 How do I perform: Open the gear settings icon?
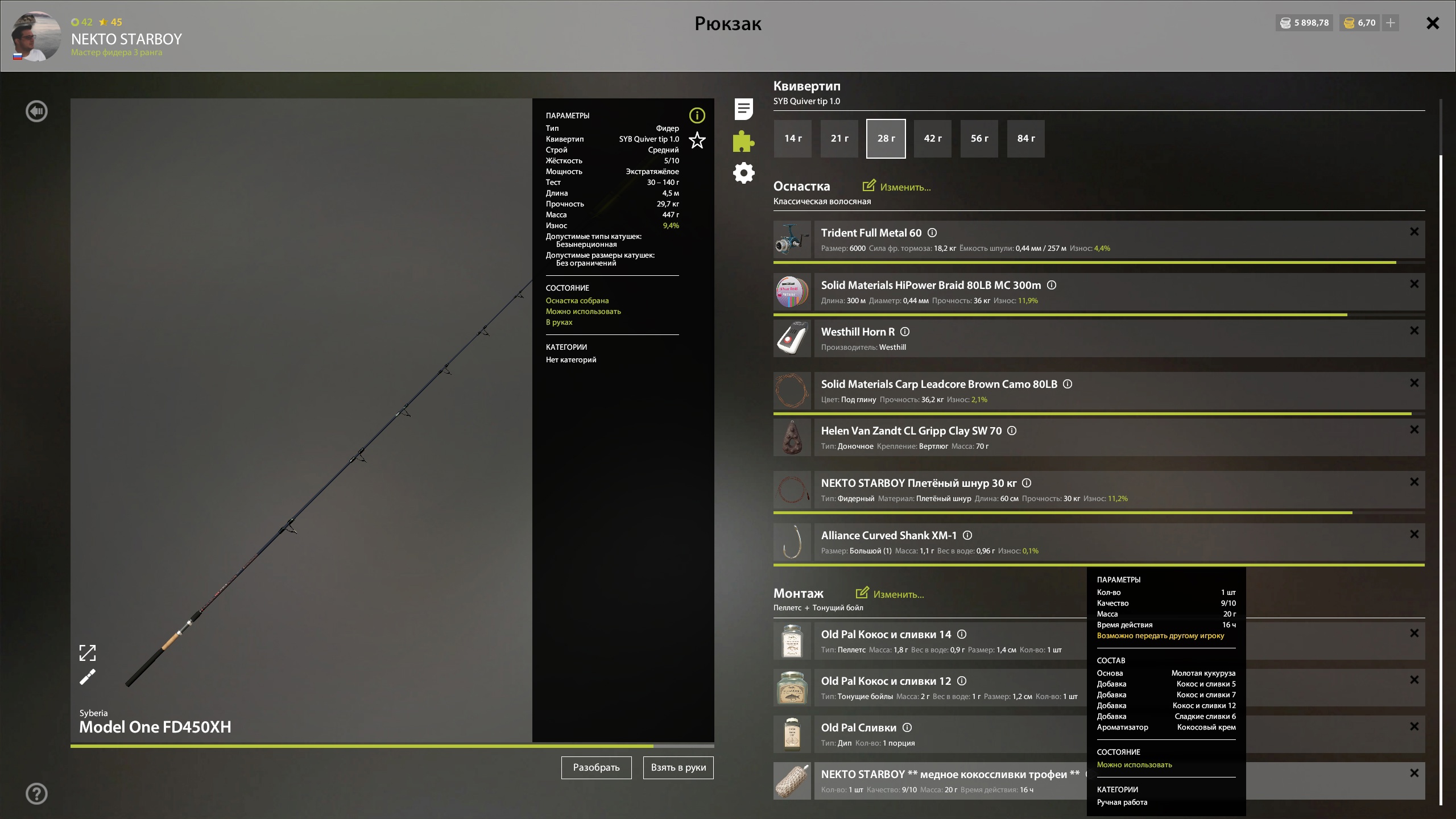click(x=743, y=173)
